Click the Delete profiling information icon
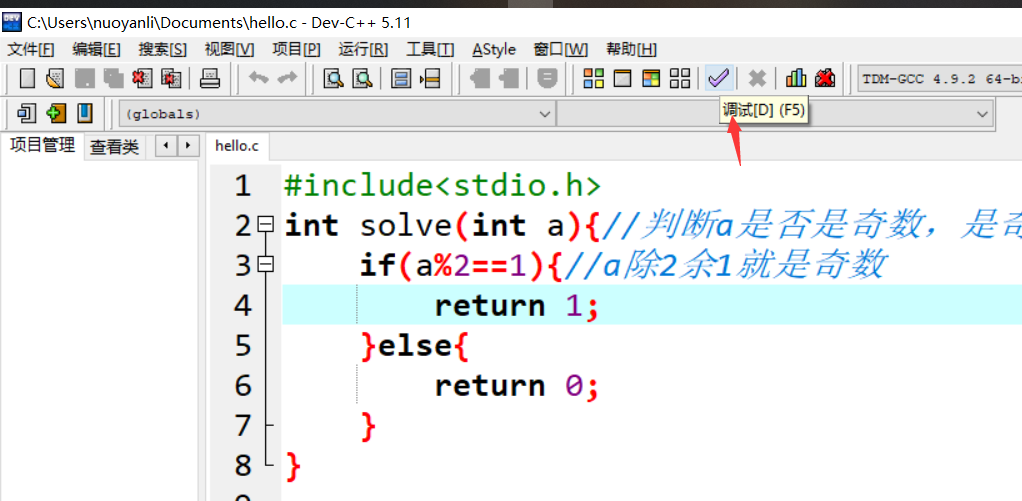Image resolution: width=1022 pixels, height=501 pixels. click(x=825, y=79)
